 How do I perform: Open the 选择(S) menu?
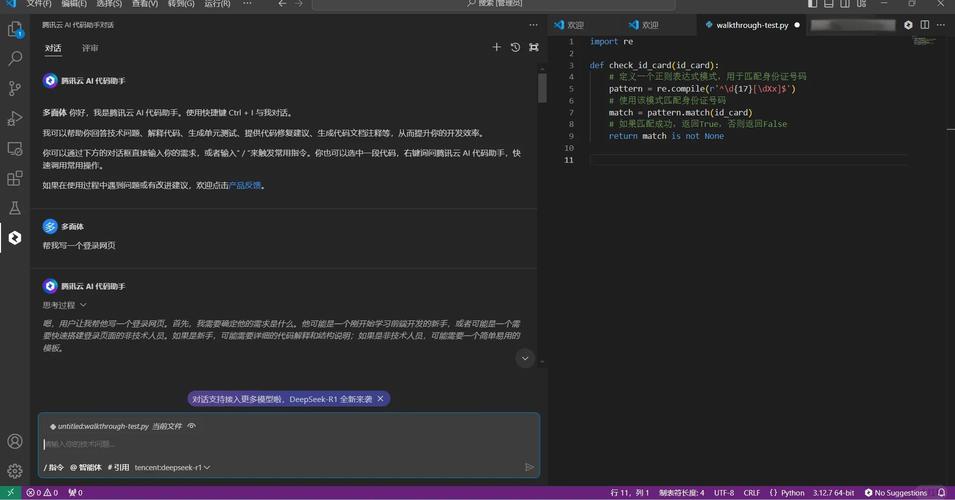click(109, 4)
